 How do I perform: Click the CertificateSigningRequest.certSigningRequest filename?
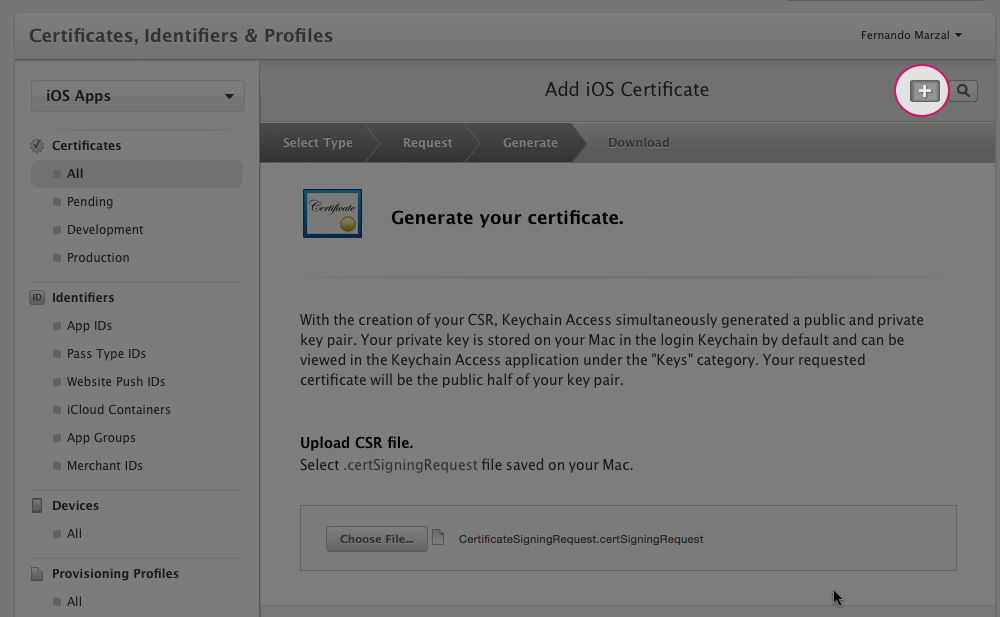click(x=581, y=539)
